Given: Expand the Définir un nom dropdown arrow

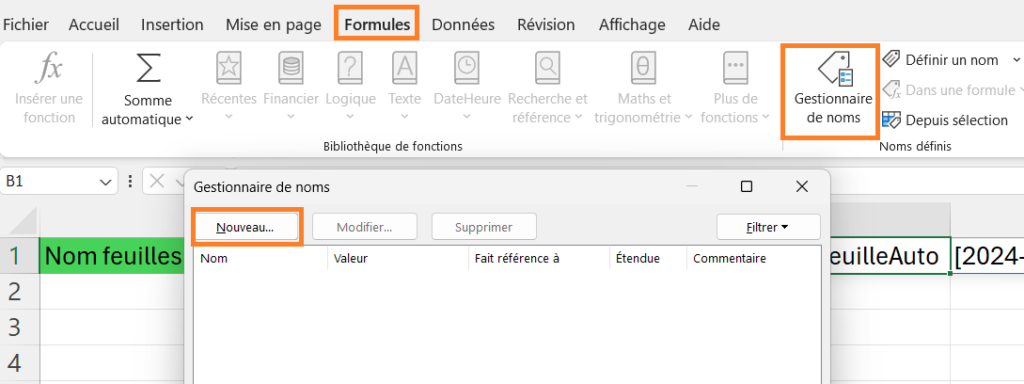Looking at the screenshot, I should (1016, 60).
